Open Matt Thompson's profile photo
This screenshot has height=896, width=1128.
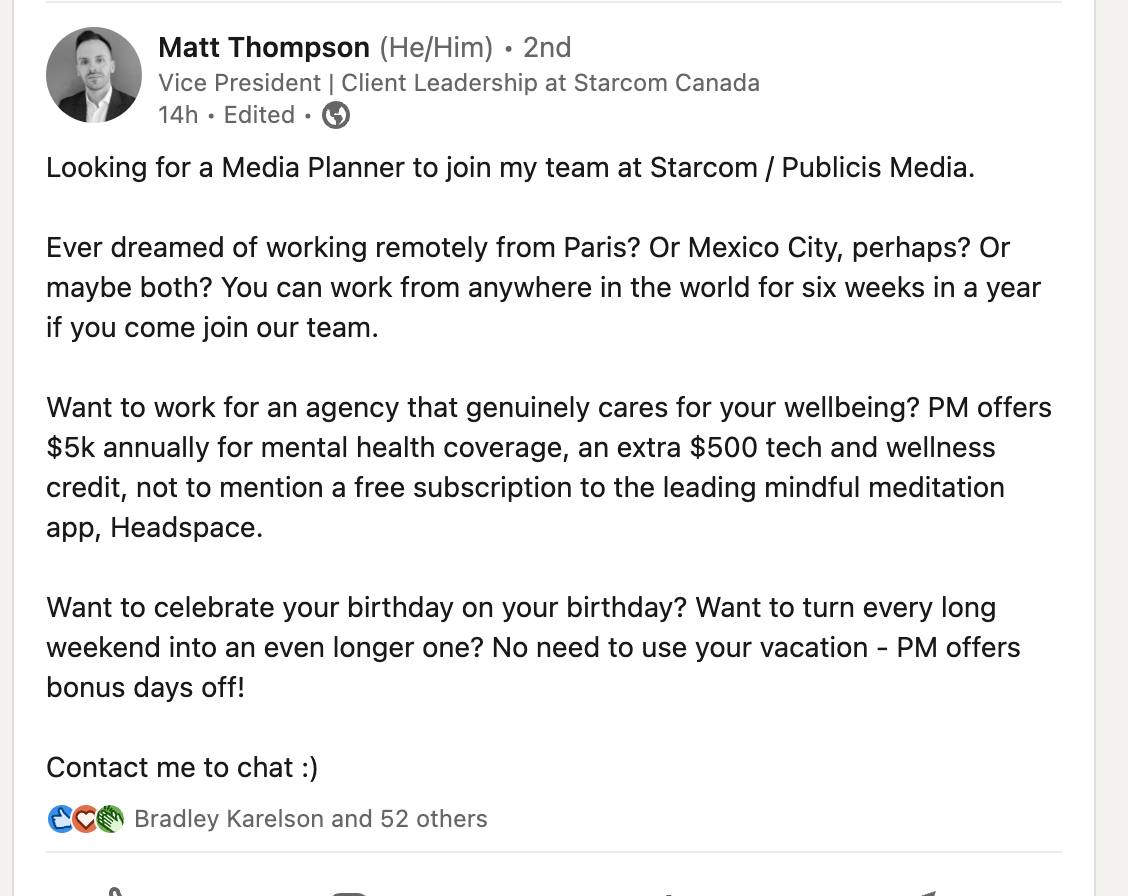[x=94, y=75]
